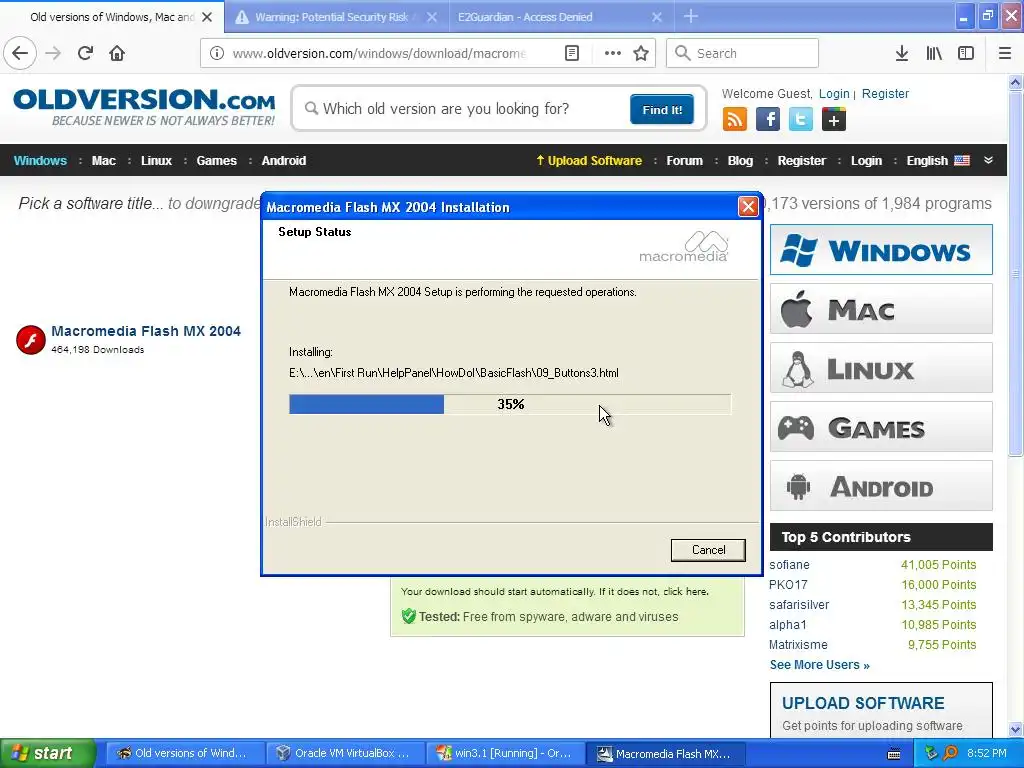
Task: Open the Macromedia Flash MX 2004 link
Action: (x=146, y=331)
